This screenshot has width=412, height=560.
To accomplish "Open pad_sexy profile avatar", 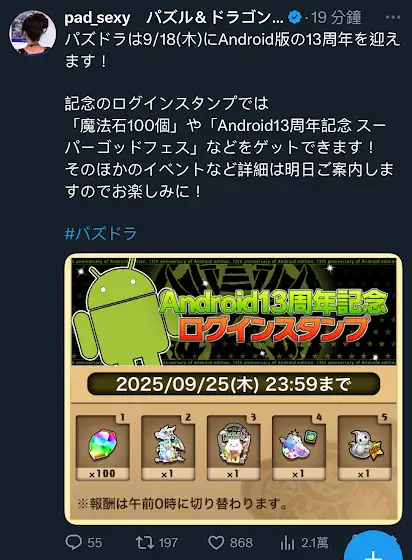I will tap(32, 32).
